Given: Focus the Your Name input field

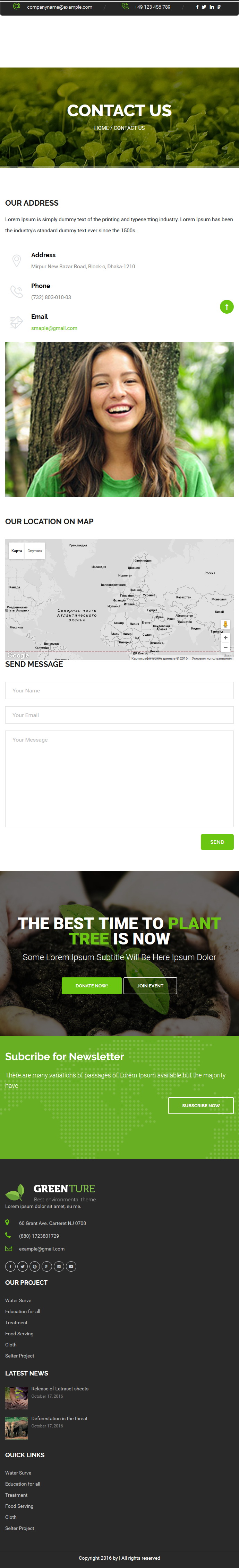Looking at the screenshot, I should click(x=119, y=690).
